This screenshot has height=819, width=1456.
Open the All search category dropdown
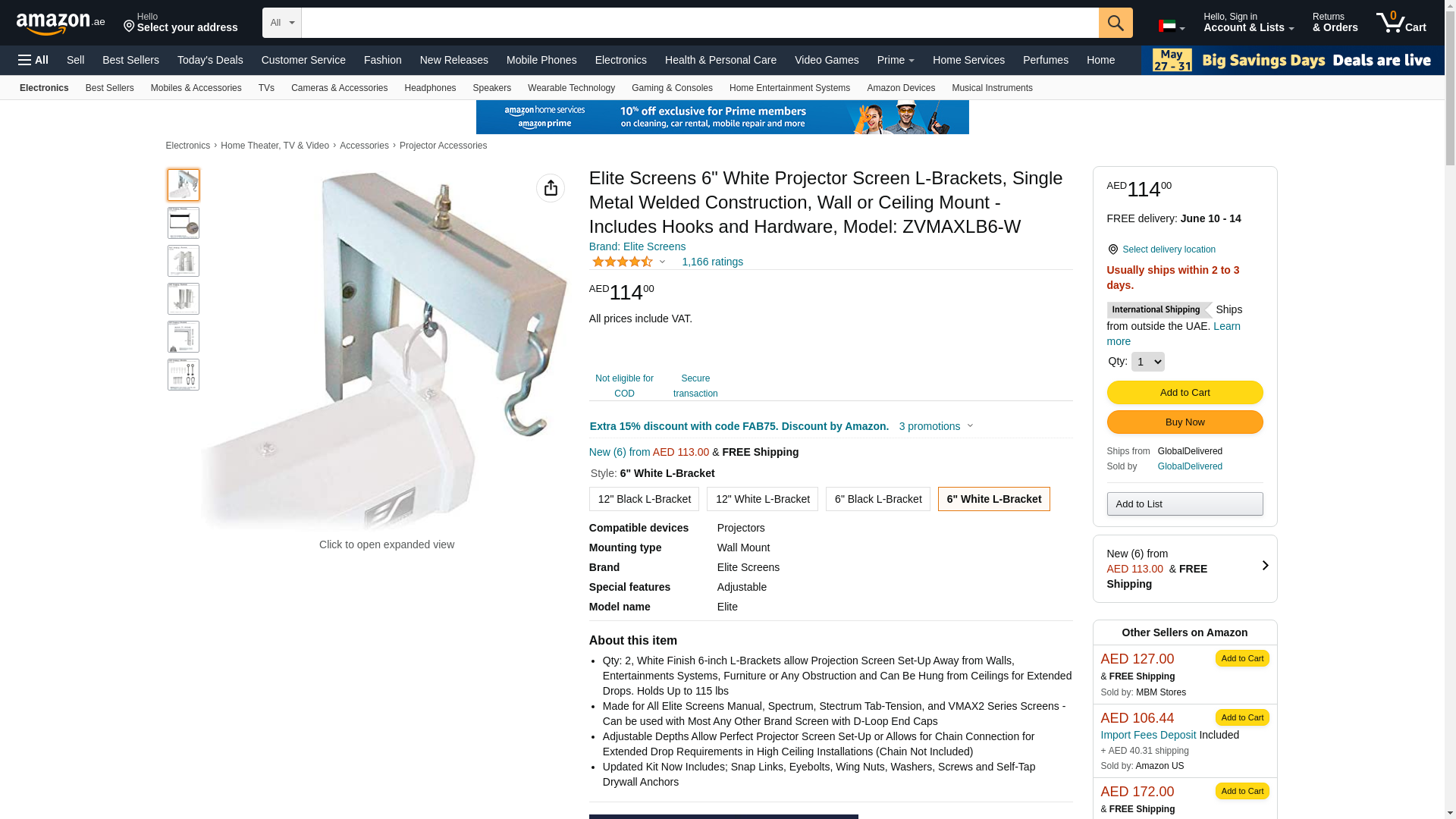[x=282, y=23]
